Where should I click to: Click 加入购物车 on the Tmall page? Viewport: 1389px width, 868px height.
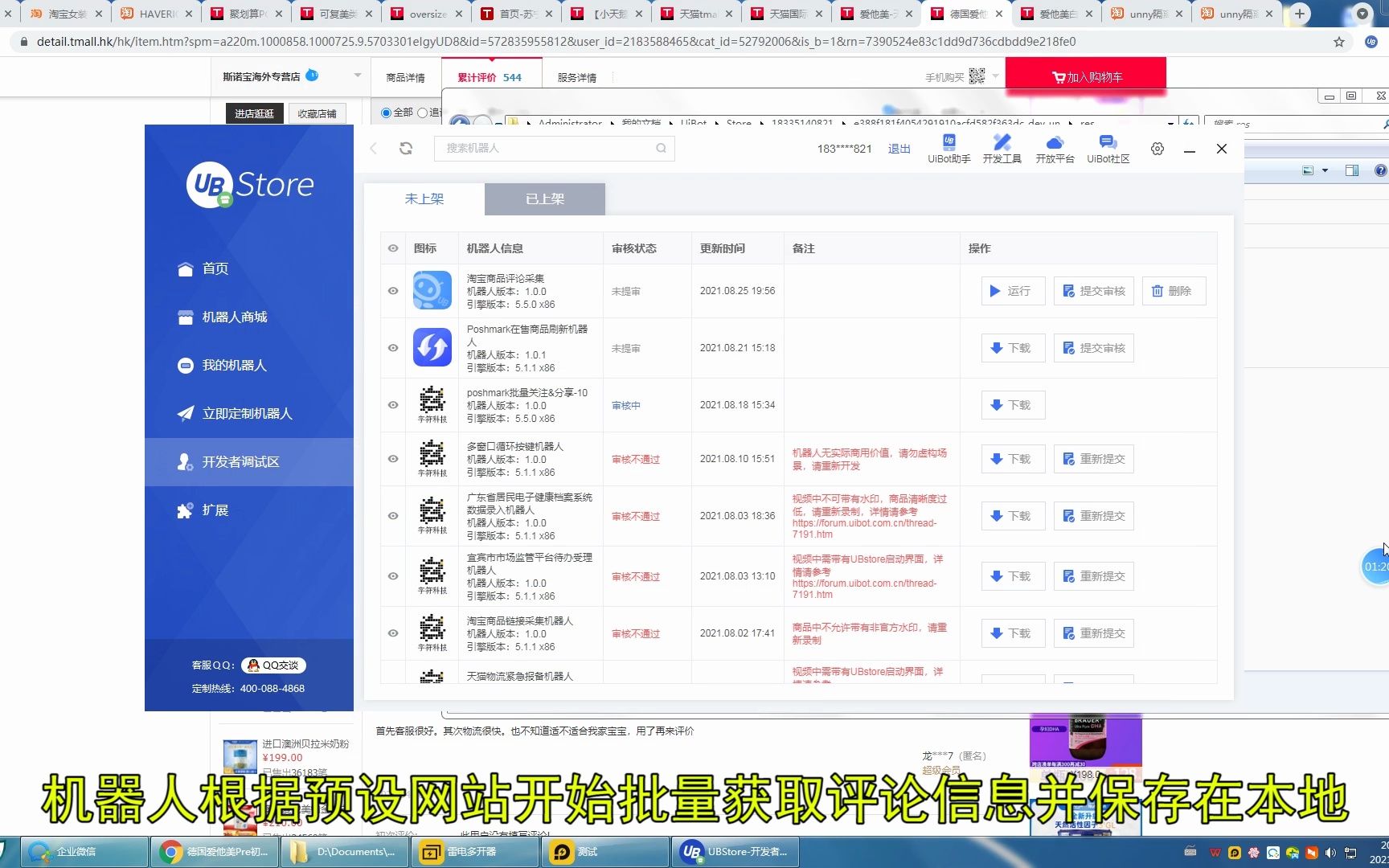click(x=1085, y=77)
